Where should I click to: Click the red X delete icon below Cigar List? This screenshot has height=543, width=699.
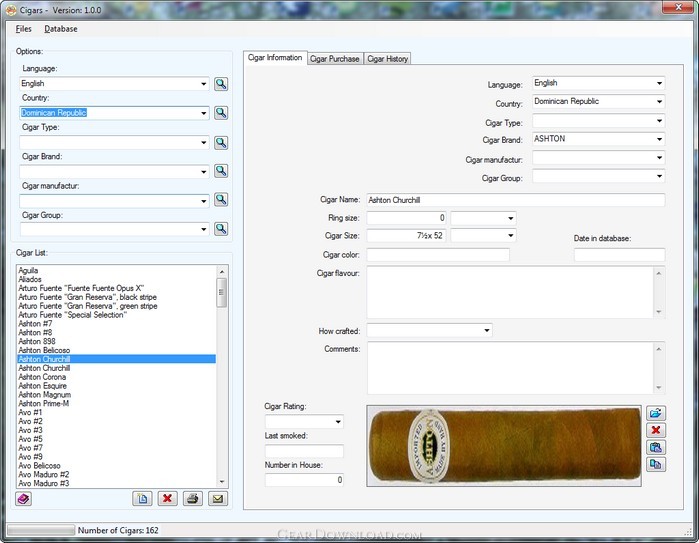(x=168, y=498)
